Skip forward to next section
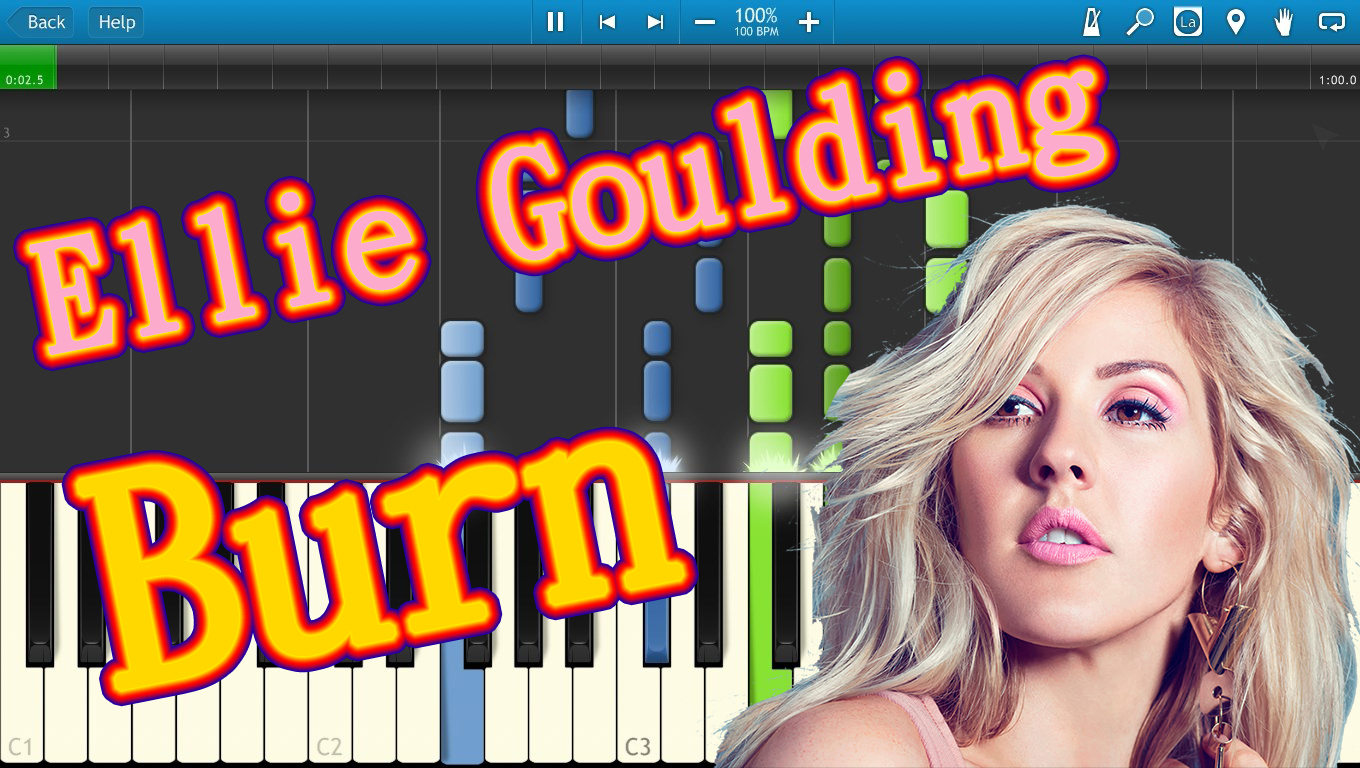 (x=655, y=22)
